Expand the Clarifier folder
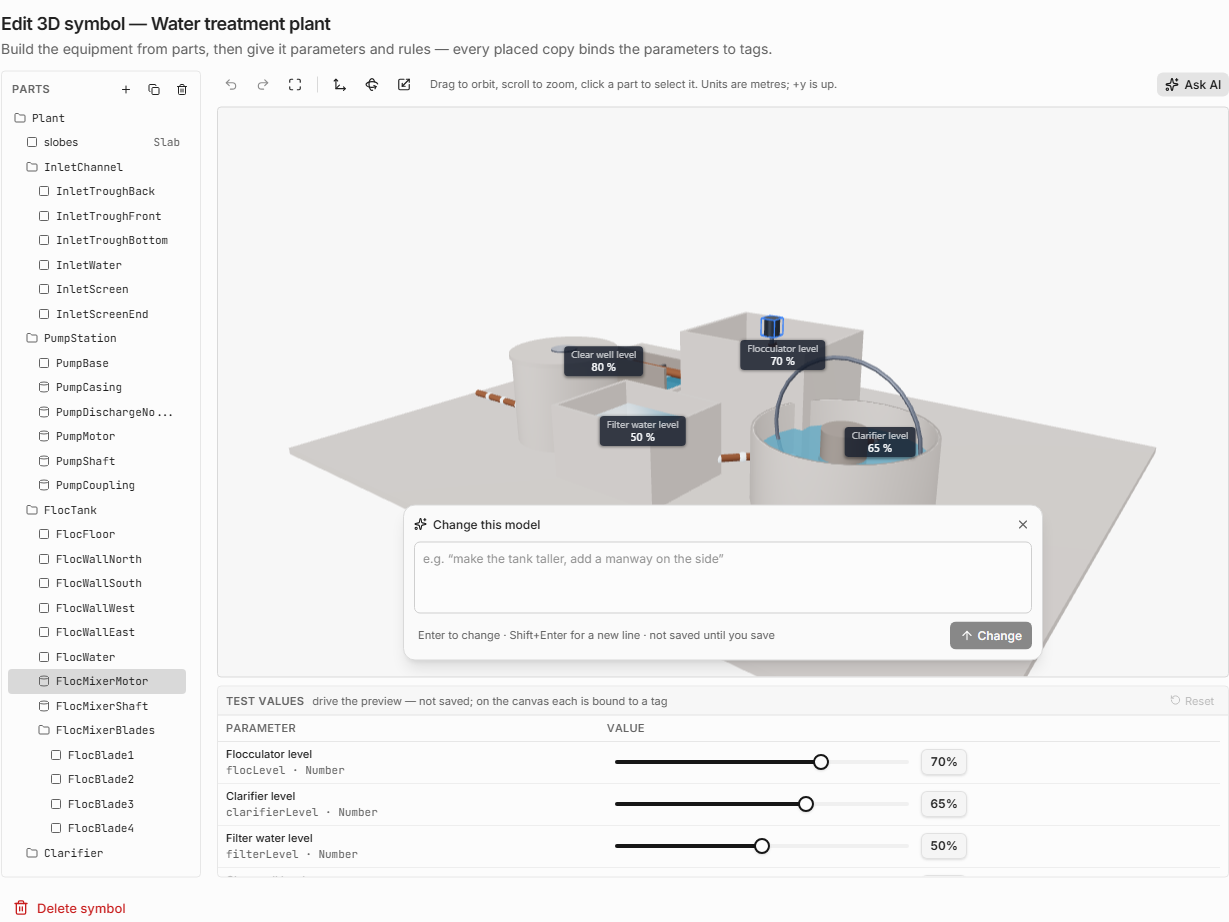Viewport: 1229px width, 922px height. (x=32, y=853)
